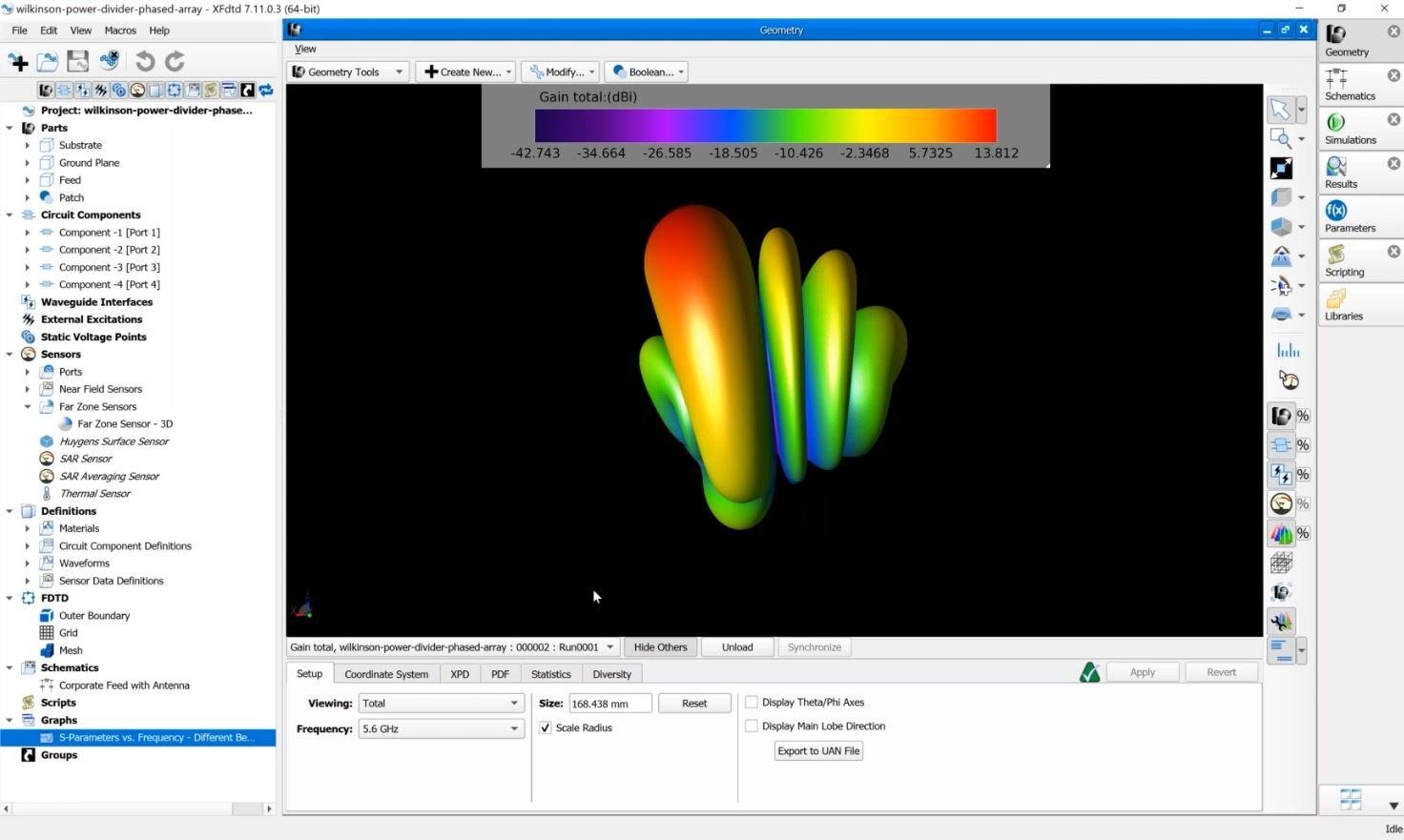Uncheck the Scale Radius checkbox
The width and height of the screenshot is (1404, 840).
click(x=545, y=727)
